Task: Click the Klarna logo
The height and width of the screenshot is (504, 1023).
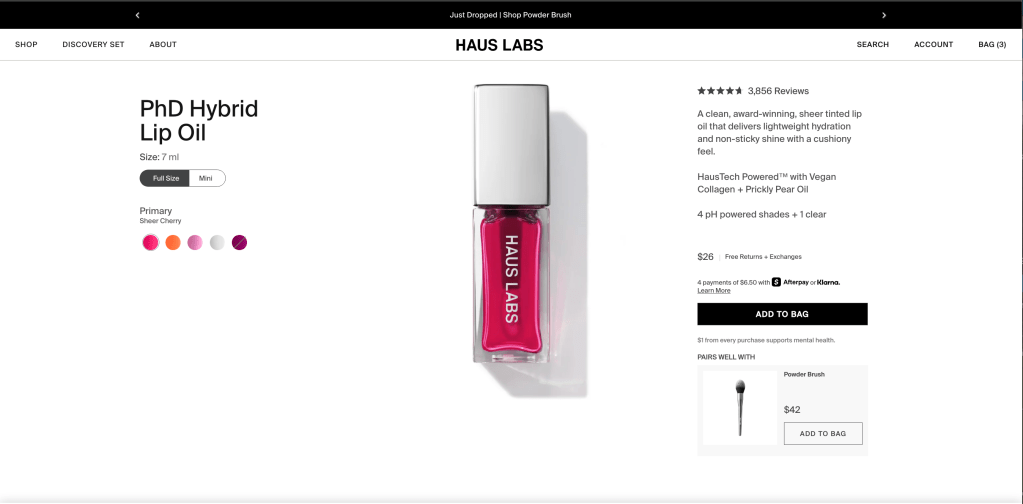Action: (x=829, y=282)
